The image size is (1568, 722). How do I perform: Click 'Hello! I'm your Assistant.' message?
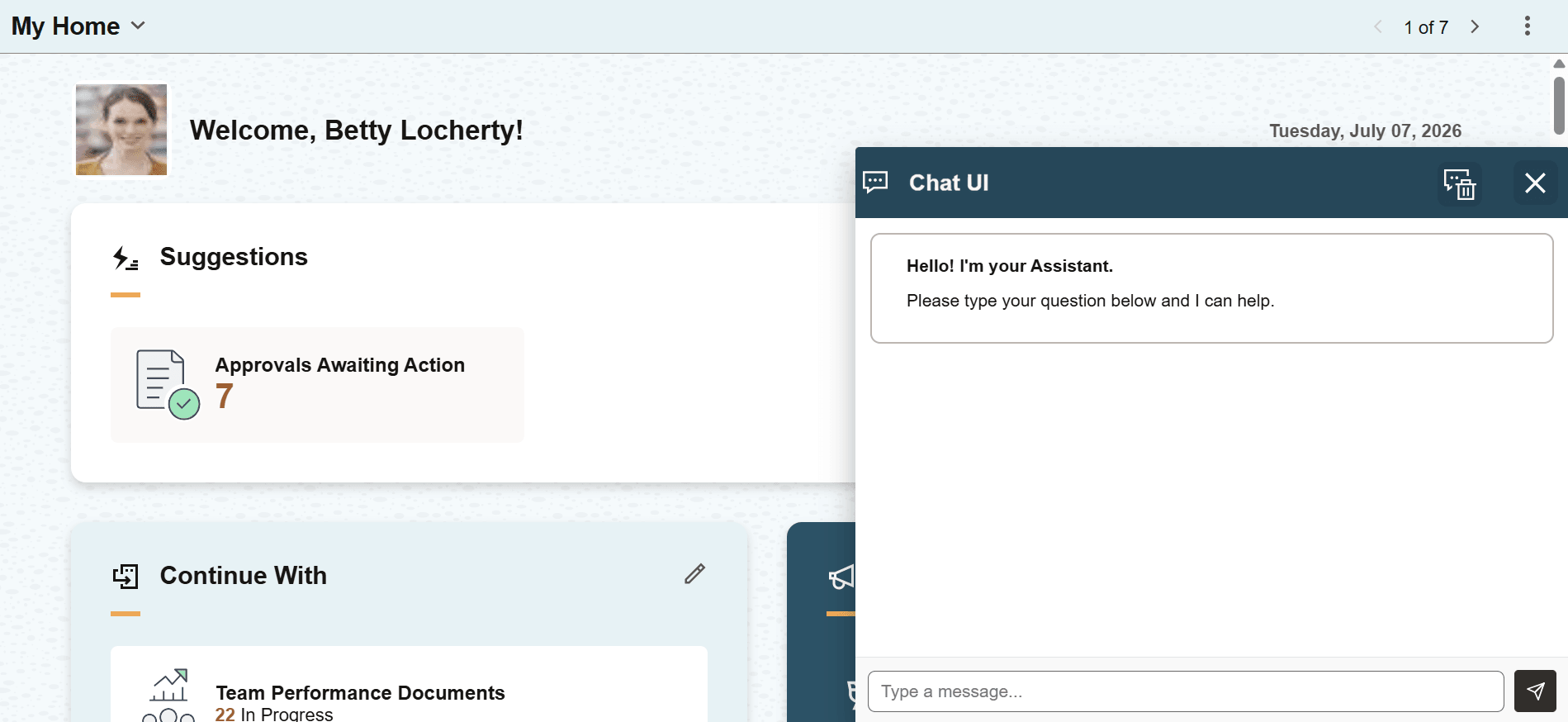coord(1010,266)
